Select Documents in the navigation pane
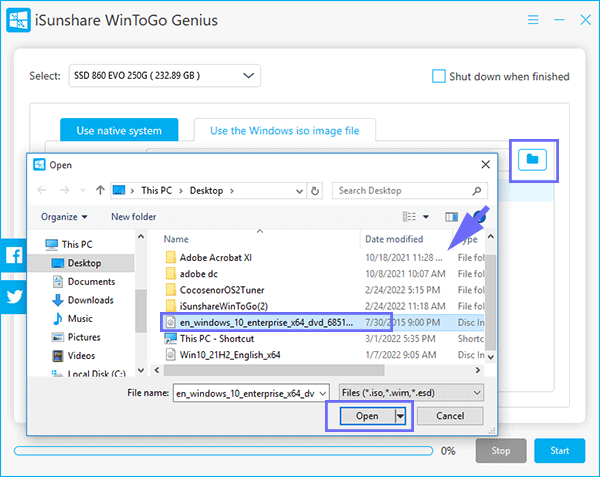600x477 pixels. (91, 282)
